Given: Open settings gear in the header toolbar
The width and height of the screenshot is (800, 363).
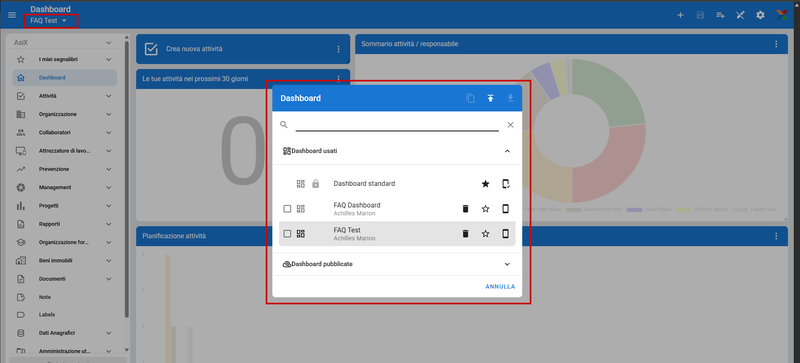Looking at the screenshot, I should coord(760,15).
